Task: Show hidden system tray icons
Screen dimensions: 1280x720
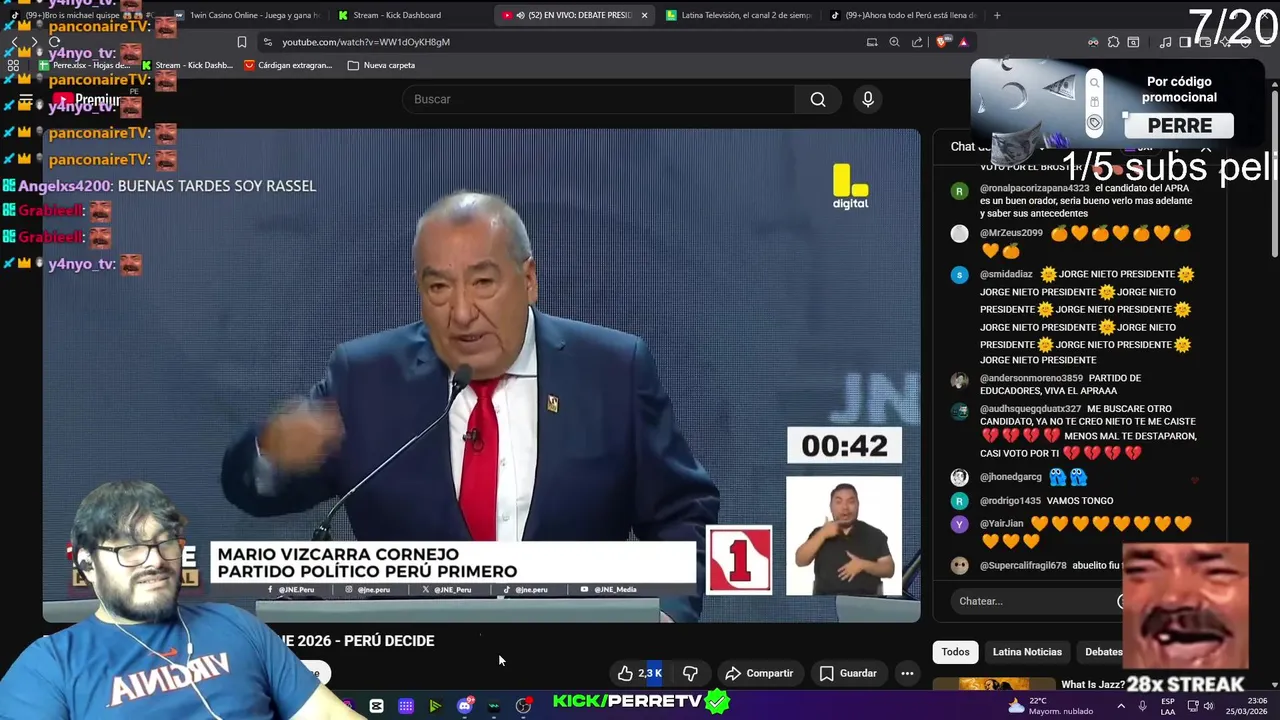Action: (1120, 706)
